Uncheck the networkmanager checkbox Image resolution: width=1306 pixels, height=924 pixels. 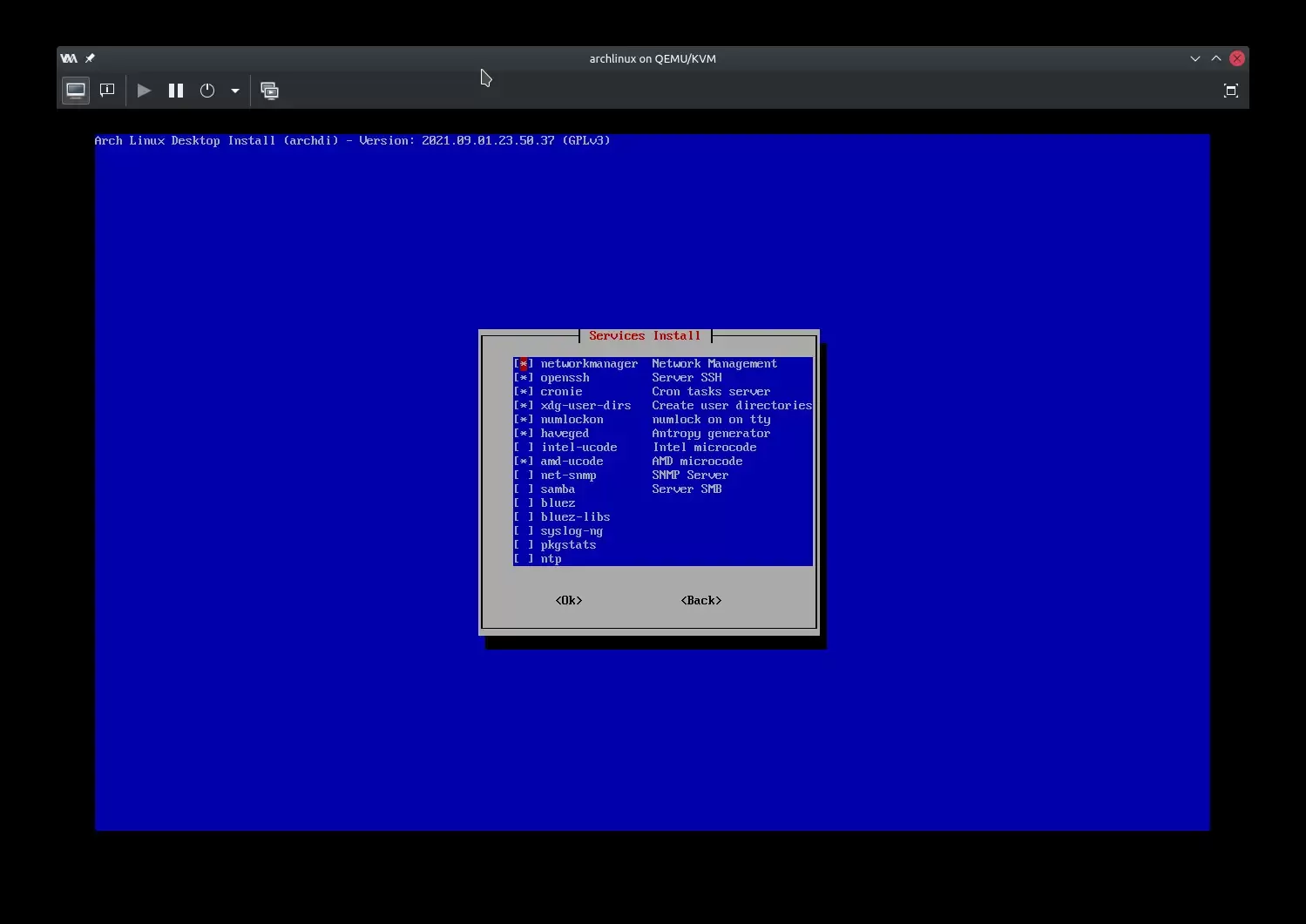[x=524, y=364]
